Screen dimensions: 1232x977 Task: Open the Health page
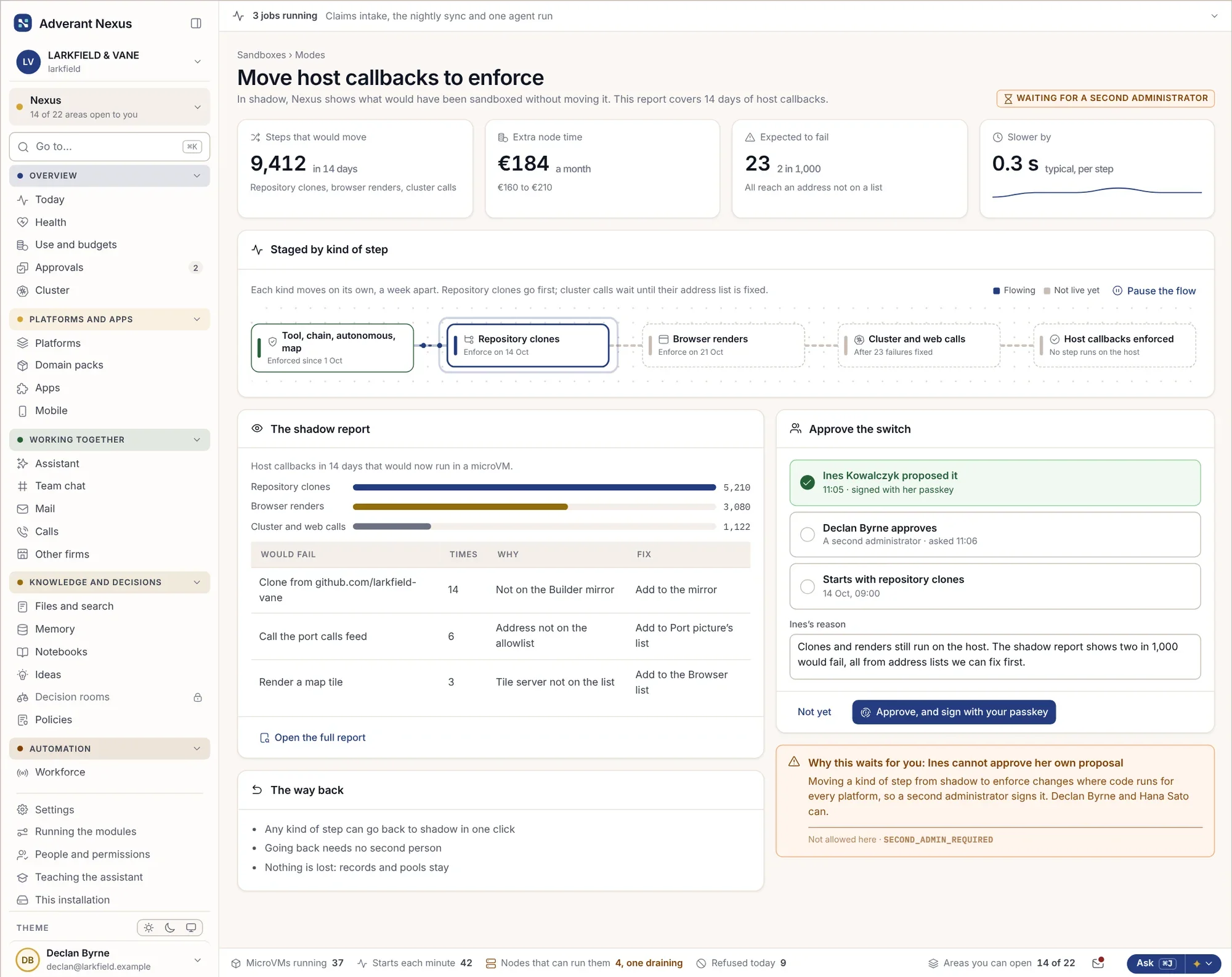point(110,222)
